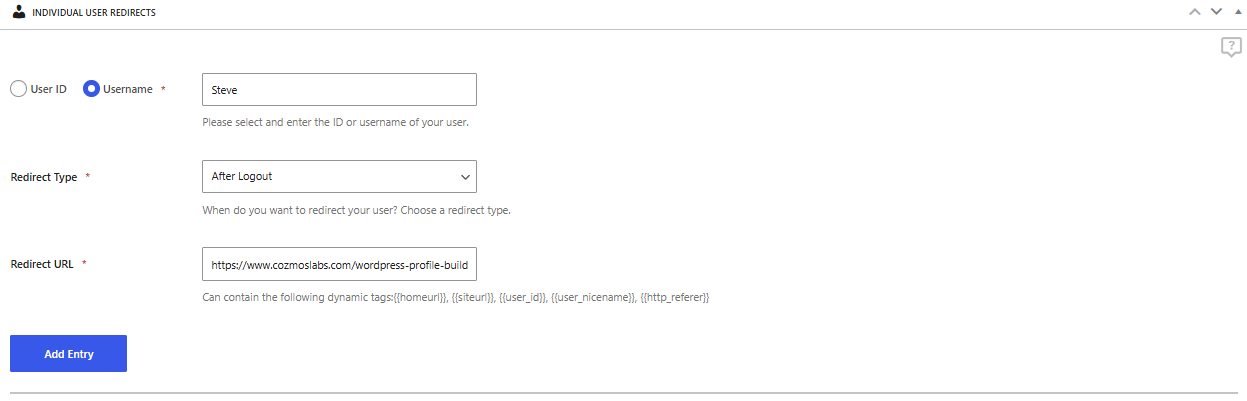Viewport: 1247px width, 401px height.
Task: Click the chevron arrow of Redirect Type select
Action: (x=465, y=177)
